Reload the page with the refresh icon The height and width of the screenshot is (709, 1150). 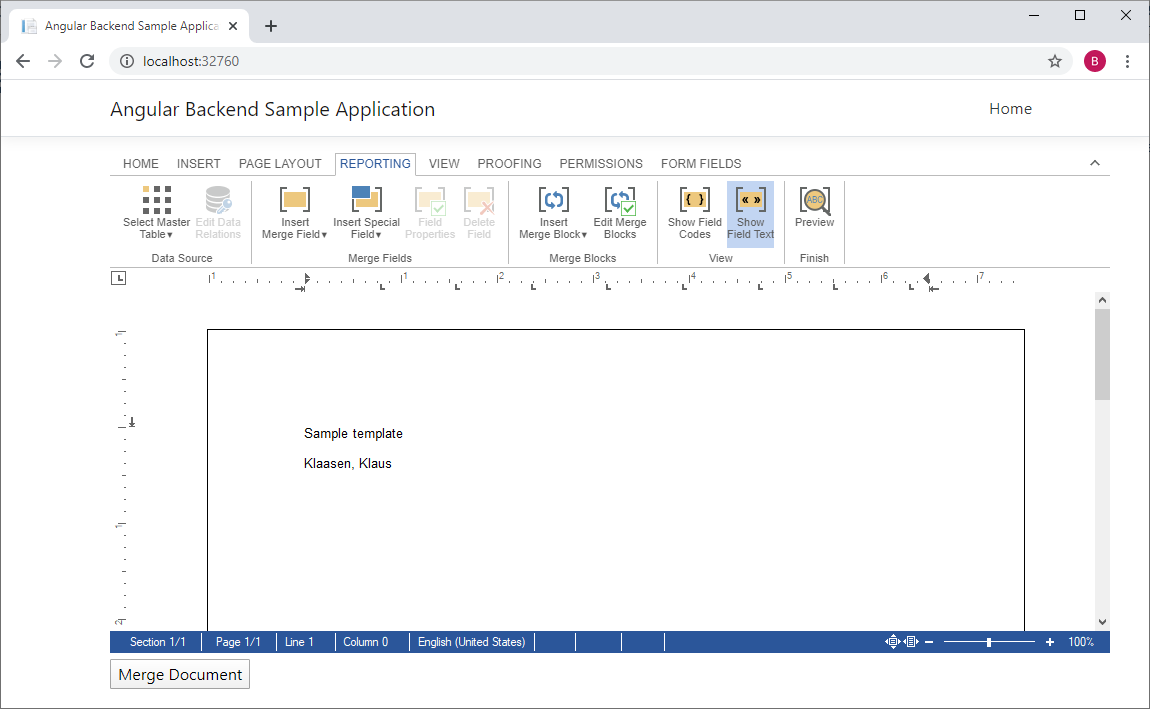coord(87,61)
